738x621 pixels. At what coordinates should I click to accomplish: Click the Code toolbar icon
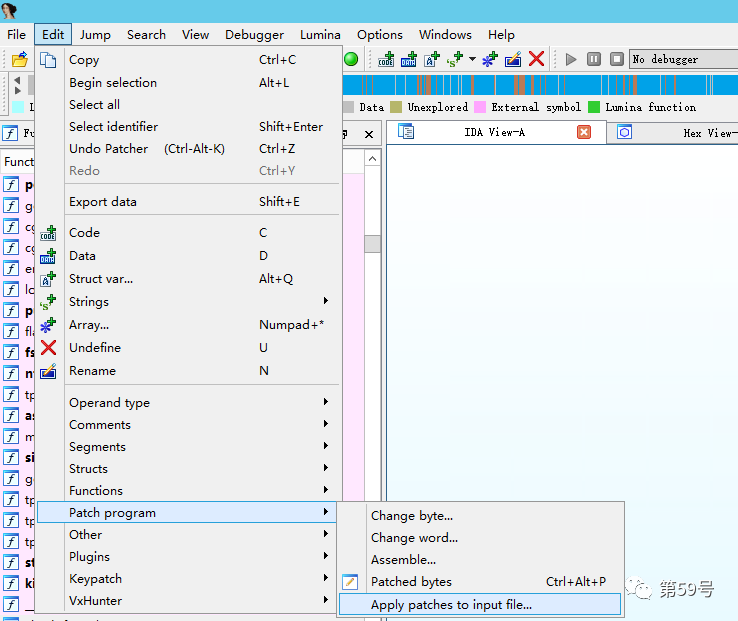pyautogui.click(x=386, y=59)
